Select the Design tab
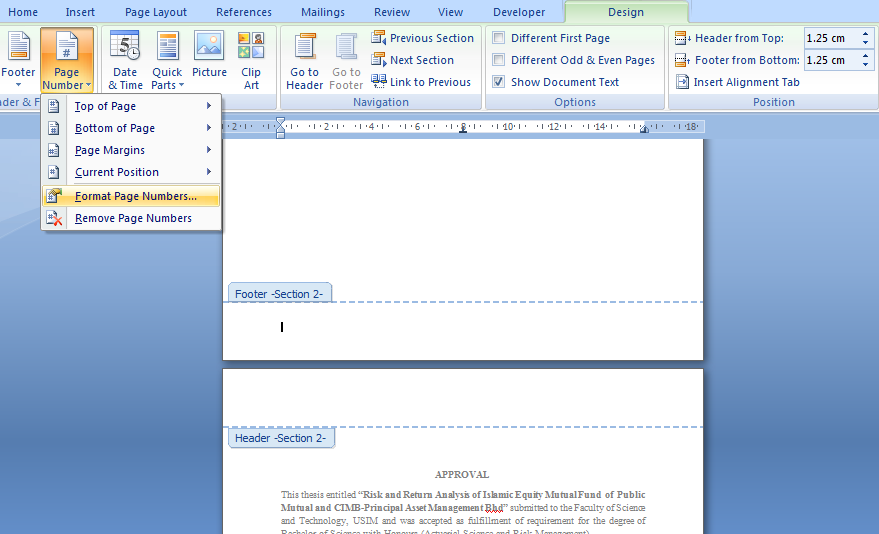This screenshot has height=534, width=879. pyautogui.click(x=626, y=12)
